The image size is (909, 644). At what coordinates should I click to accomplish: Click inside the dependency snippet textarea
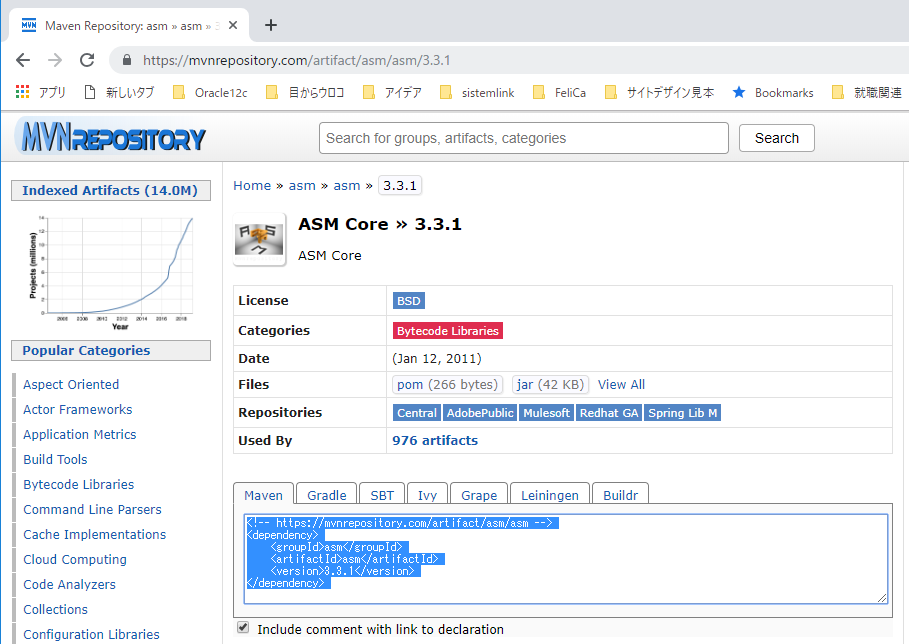pyautogui.click(x=566, y=559)
